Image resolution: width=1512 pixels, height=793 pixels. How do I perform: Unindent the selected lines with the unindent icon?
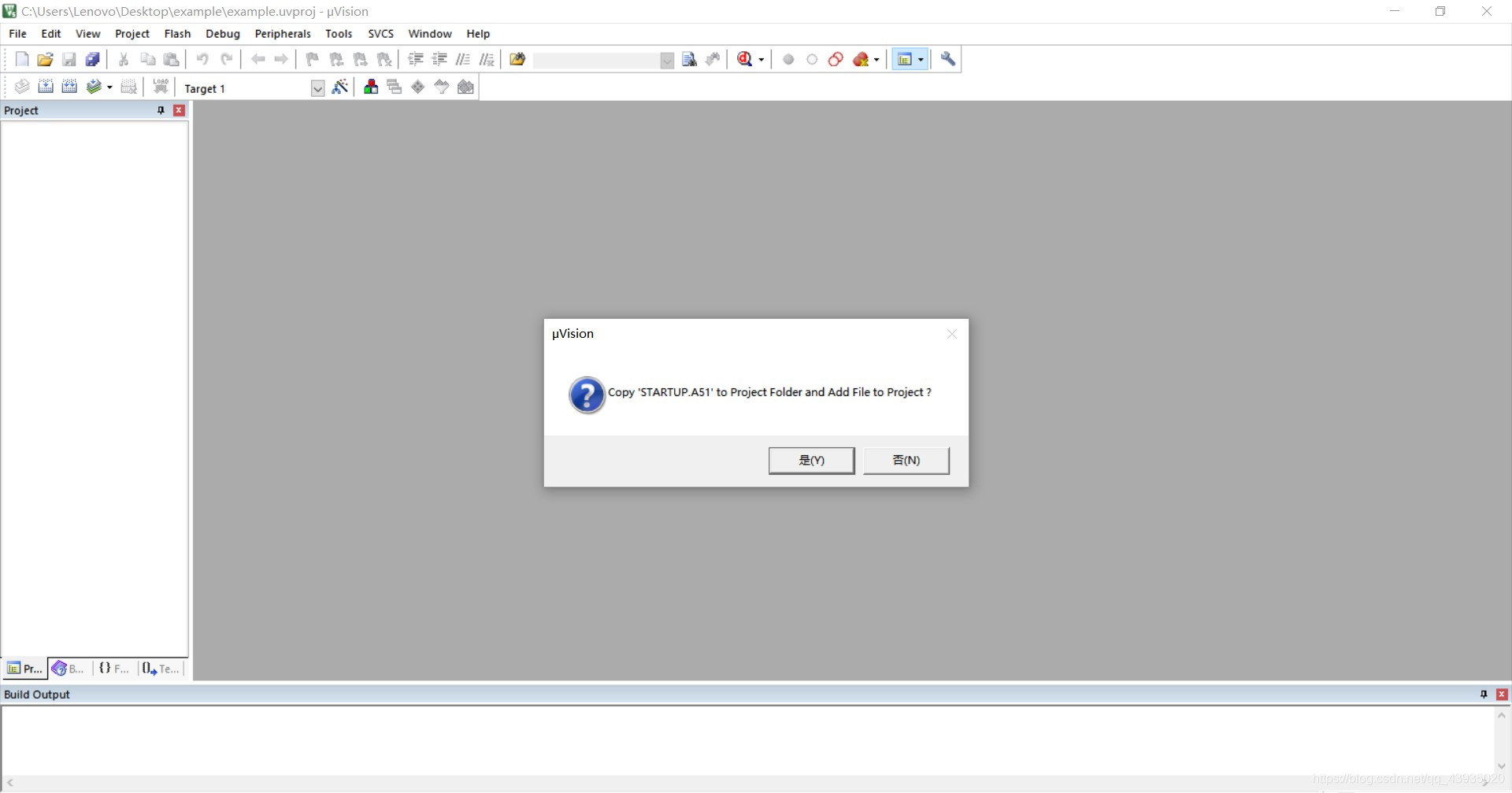(x=439, y=59)
